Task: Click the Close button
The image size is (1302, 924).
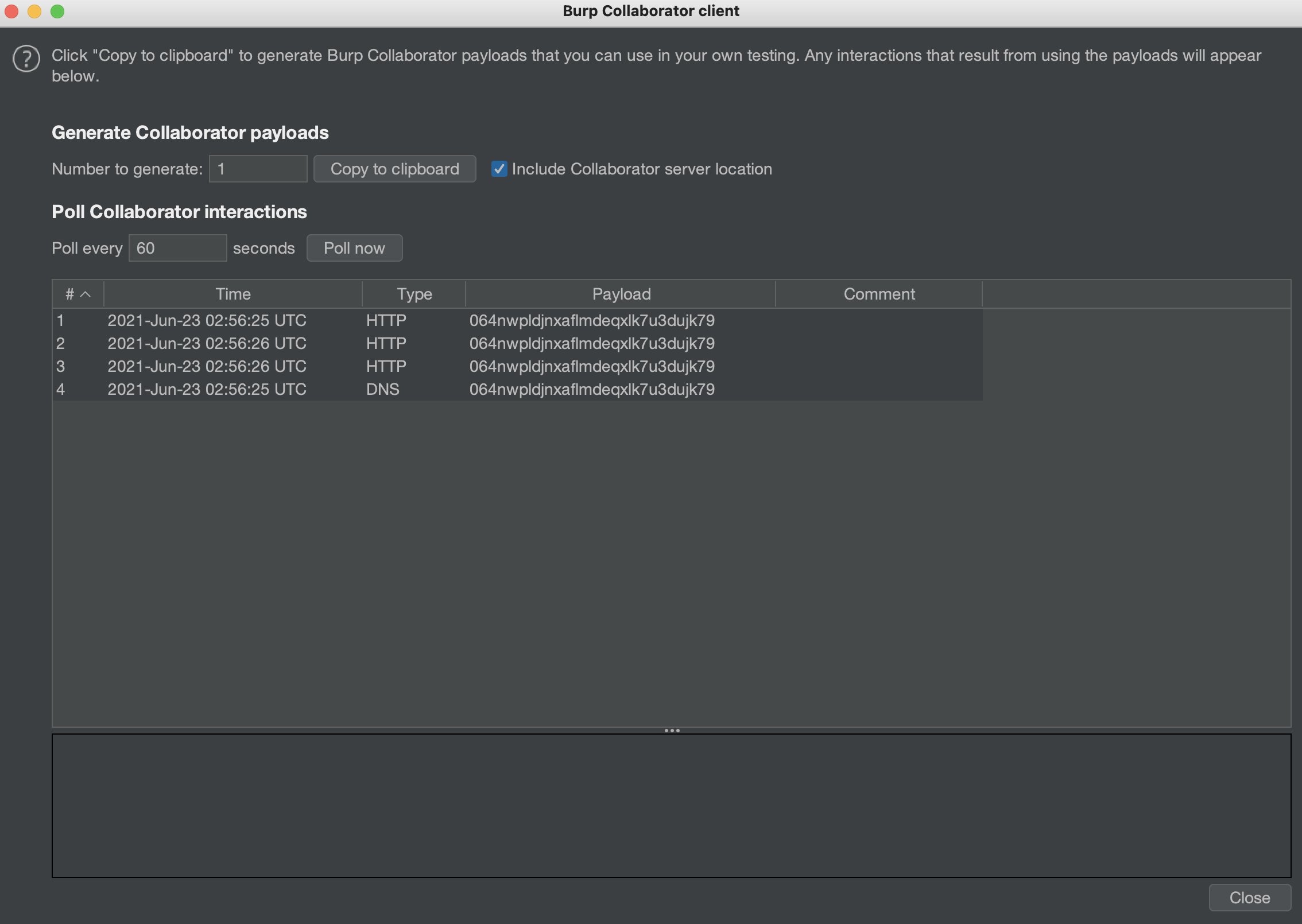Action: 1250,898
